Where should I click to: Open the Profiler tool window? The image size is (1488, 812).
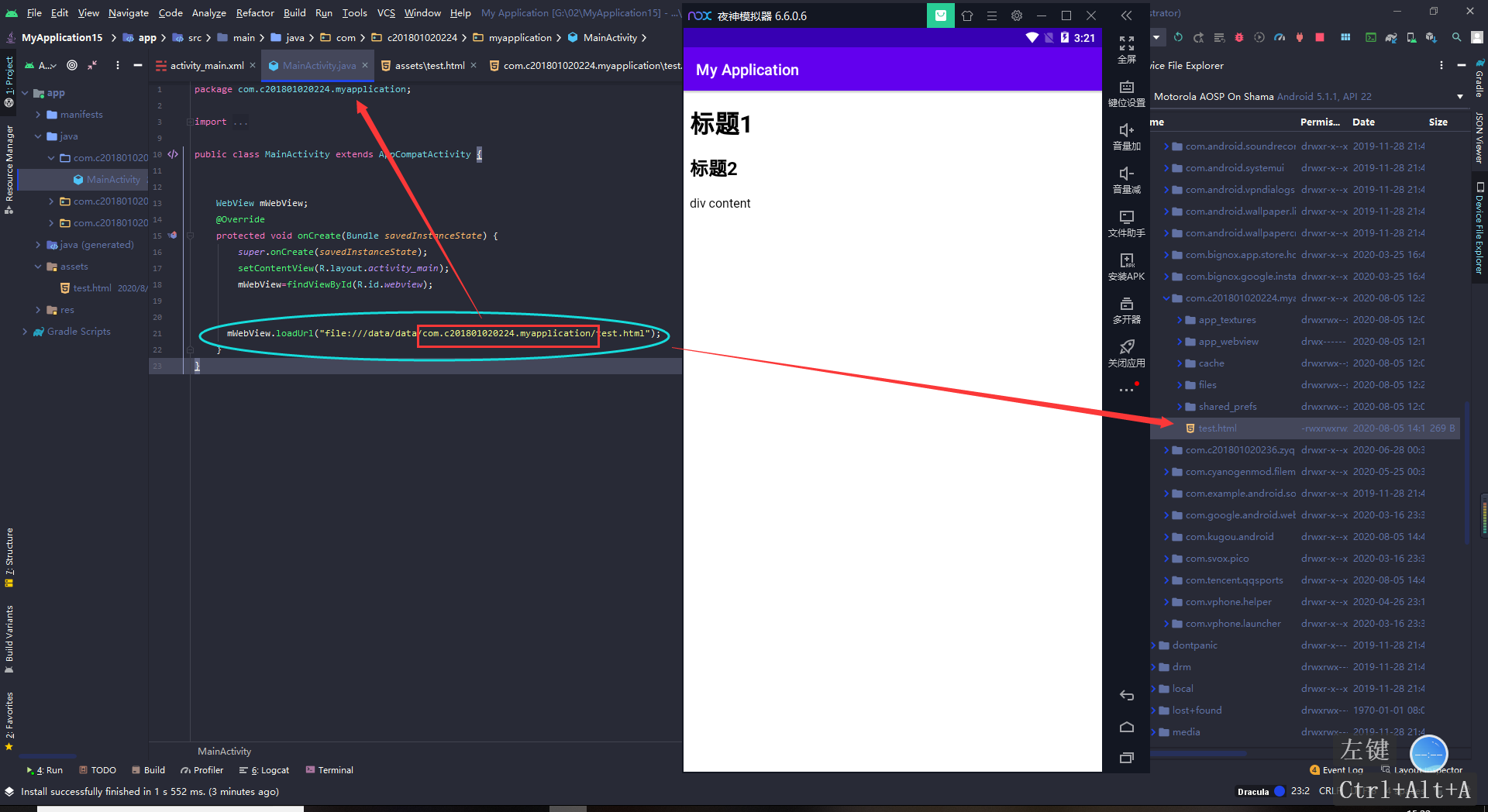[202, 770]
